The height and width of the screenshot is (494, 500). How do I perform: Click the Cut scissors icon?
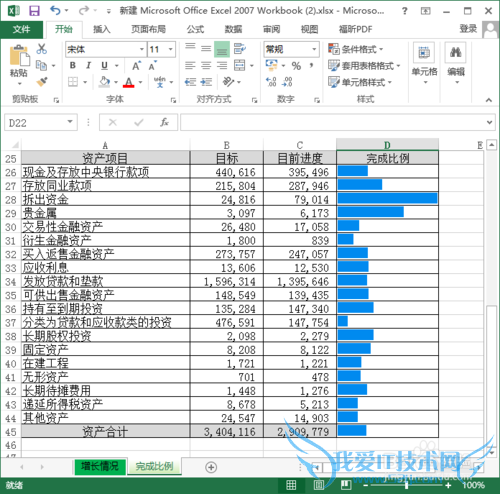41,49
